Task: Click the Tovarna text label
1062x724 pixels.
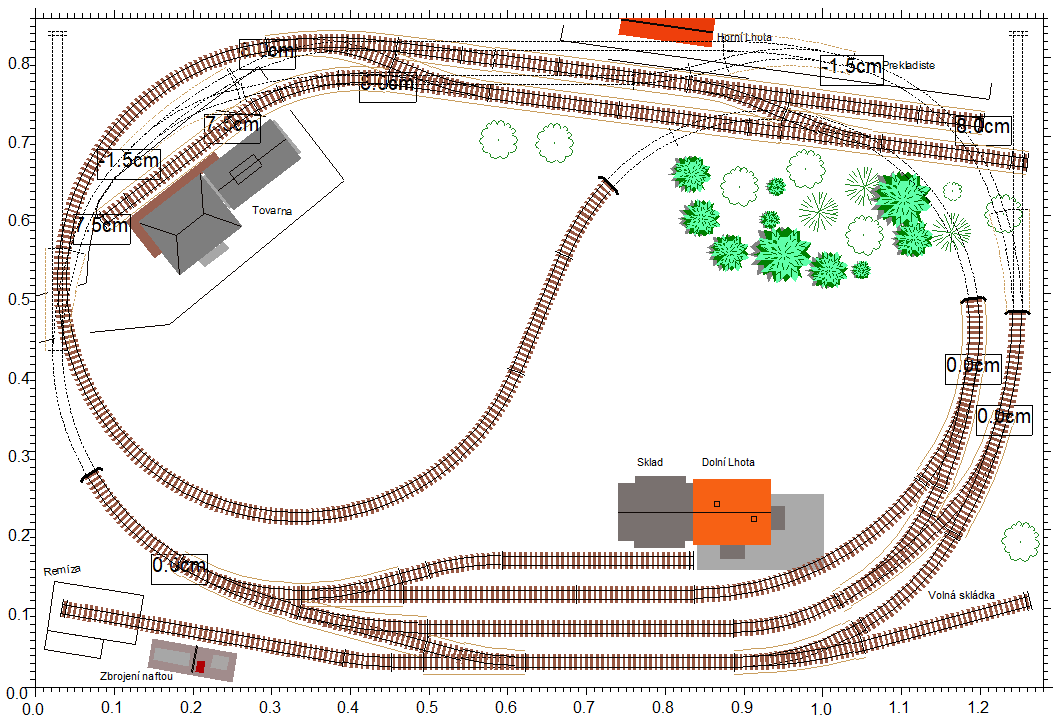Action: 273,212
